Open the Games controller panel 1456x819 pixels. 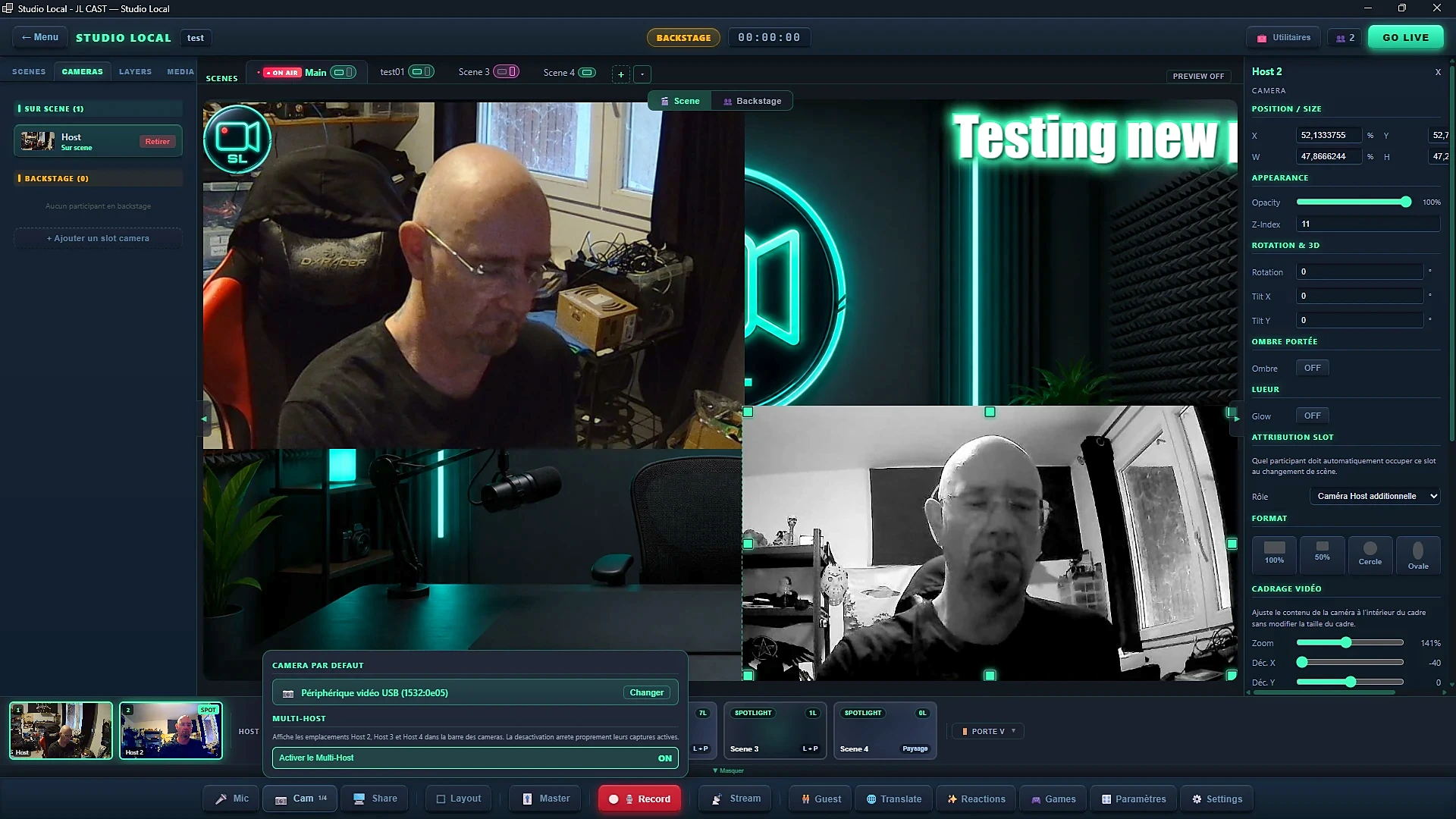click(1053, 799)
